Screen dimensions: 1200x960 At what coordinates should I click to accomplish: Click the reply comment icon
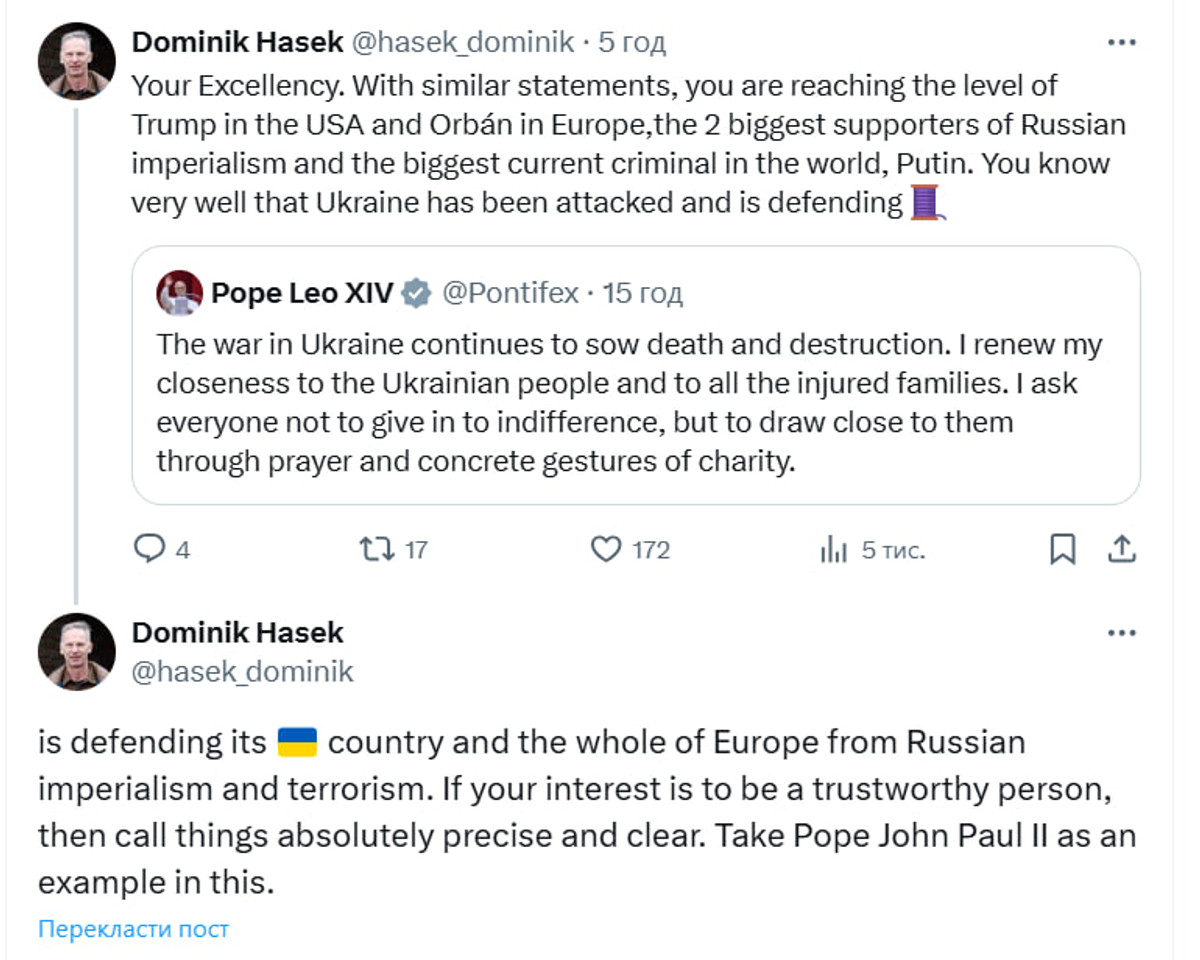[x=148, y=549]
